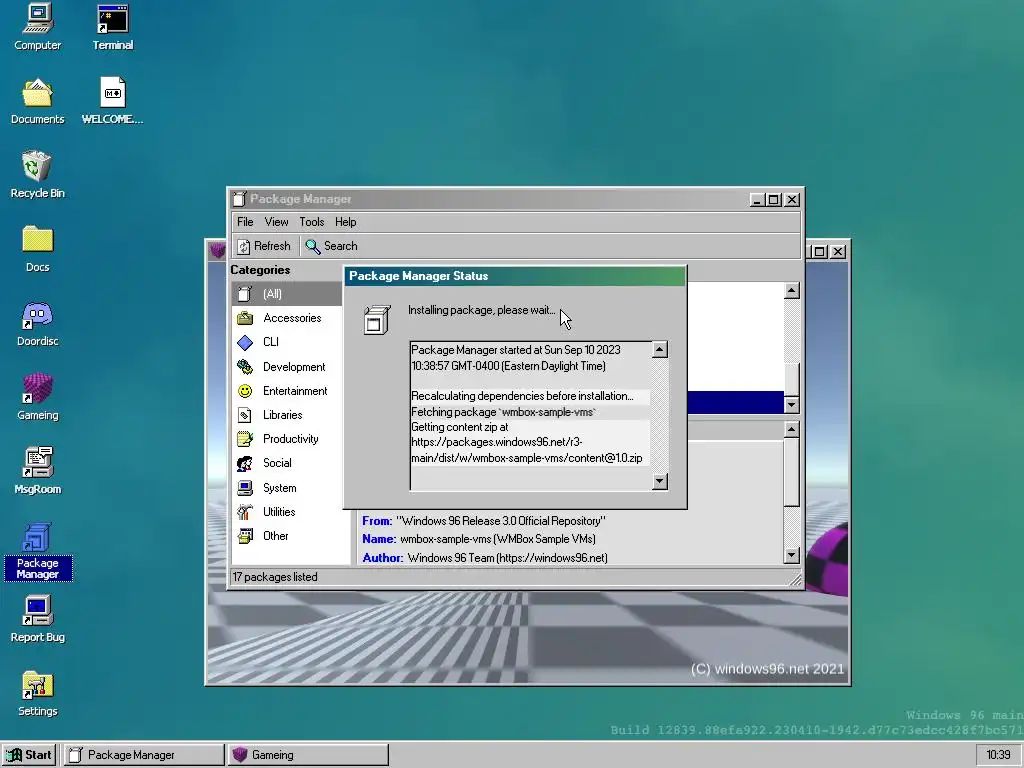Open the File menu
Viewport: 1024px width, 768px height.
[245, 222]
